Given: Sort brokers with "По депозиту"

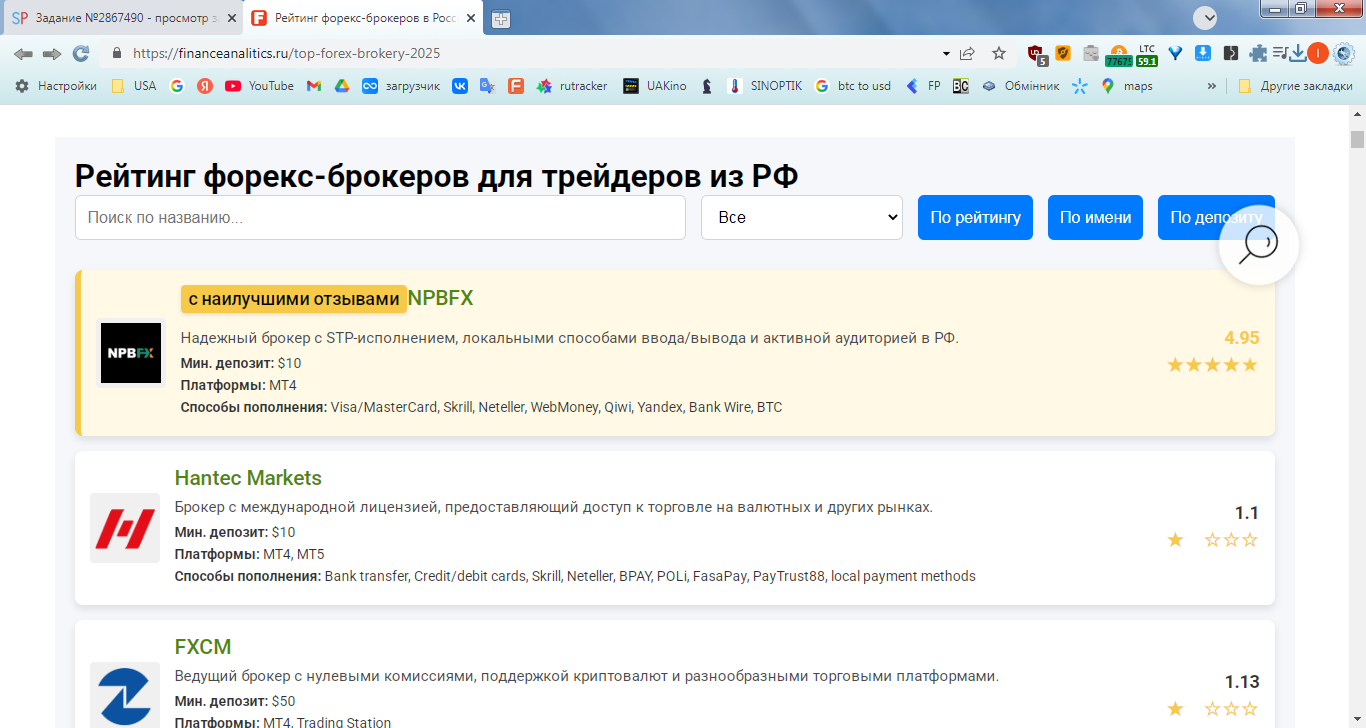Looking at the screenshot, I should click(x=1216, y=217).
